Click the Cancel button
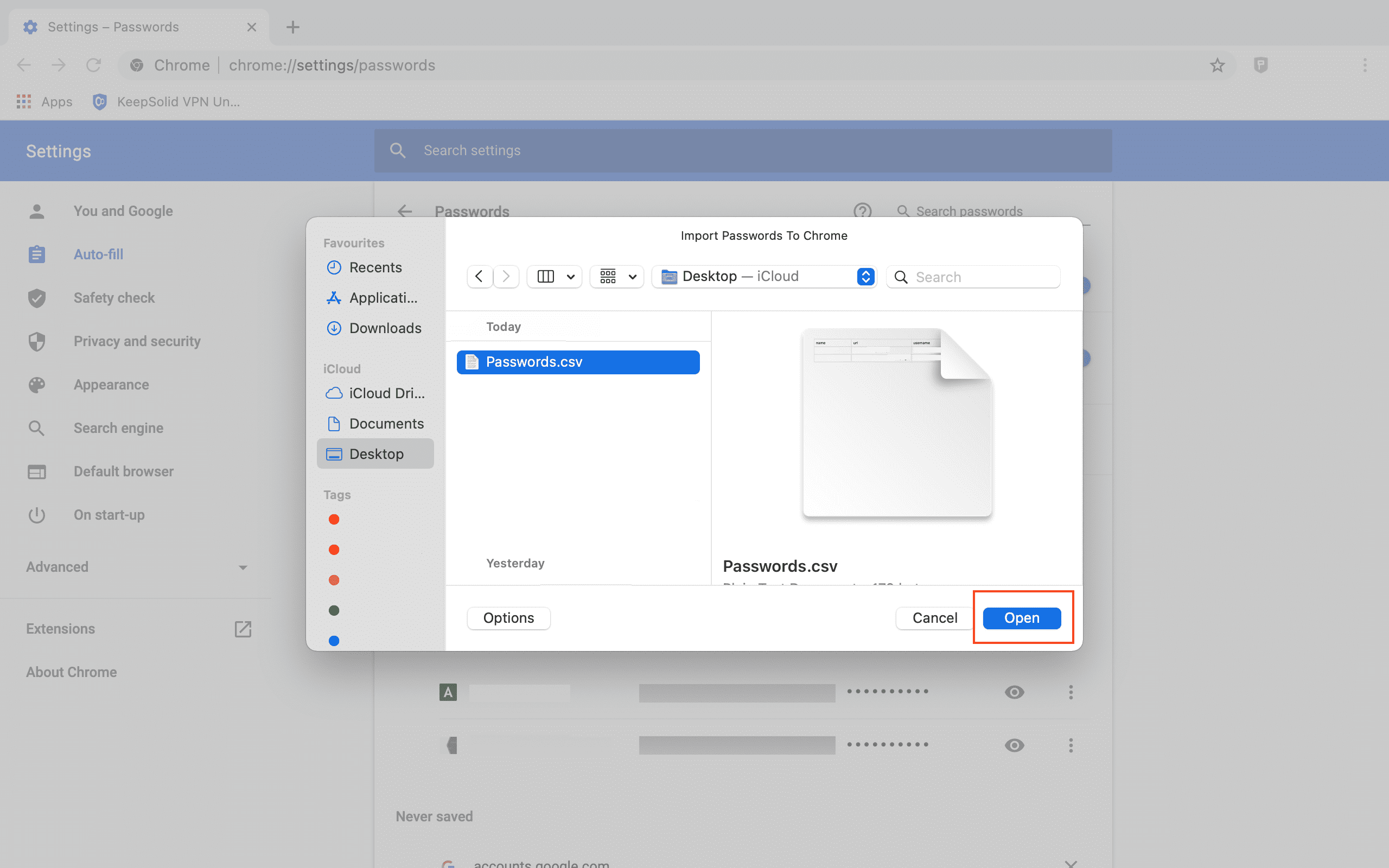 [x=934, y=618]
